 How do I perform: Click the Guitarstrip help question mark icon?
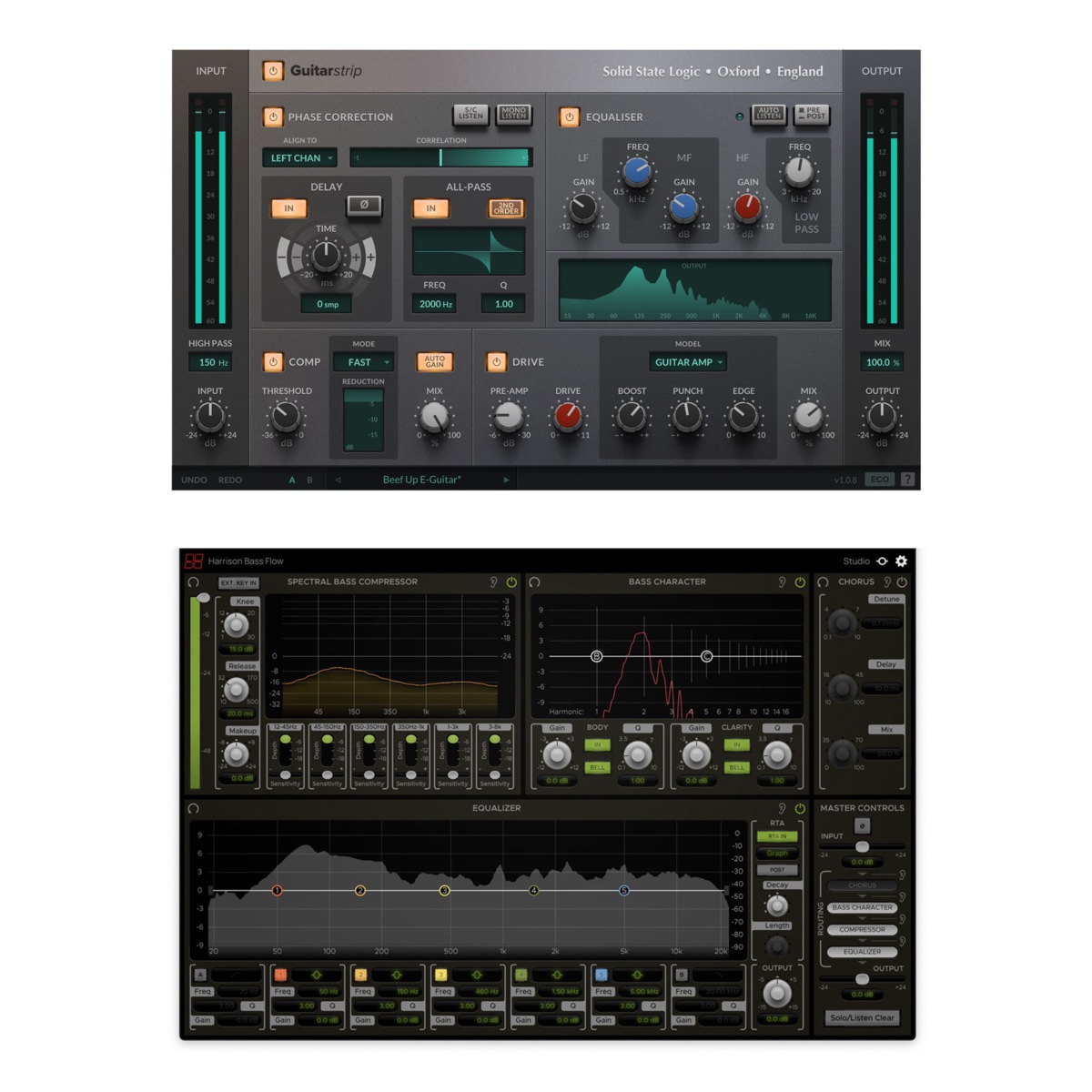click(907, 480)
